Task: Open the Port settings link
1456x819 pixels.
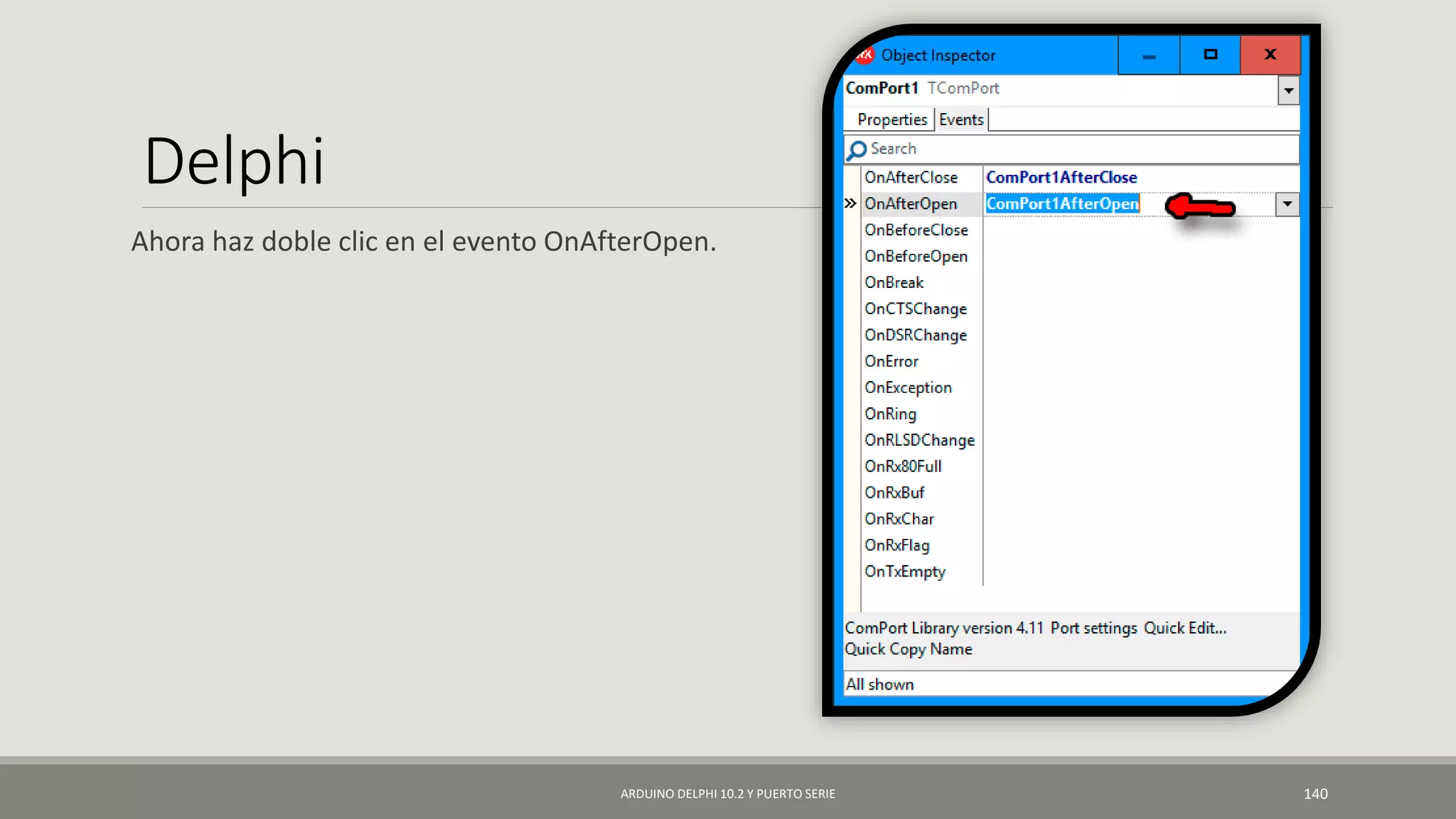Action: [x=1093, y=628]
